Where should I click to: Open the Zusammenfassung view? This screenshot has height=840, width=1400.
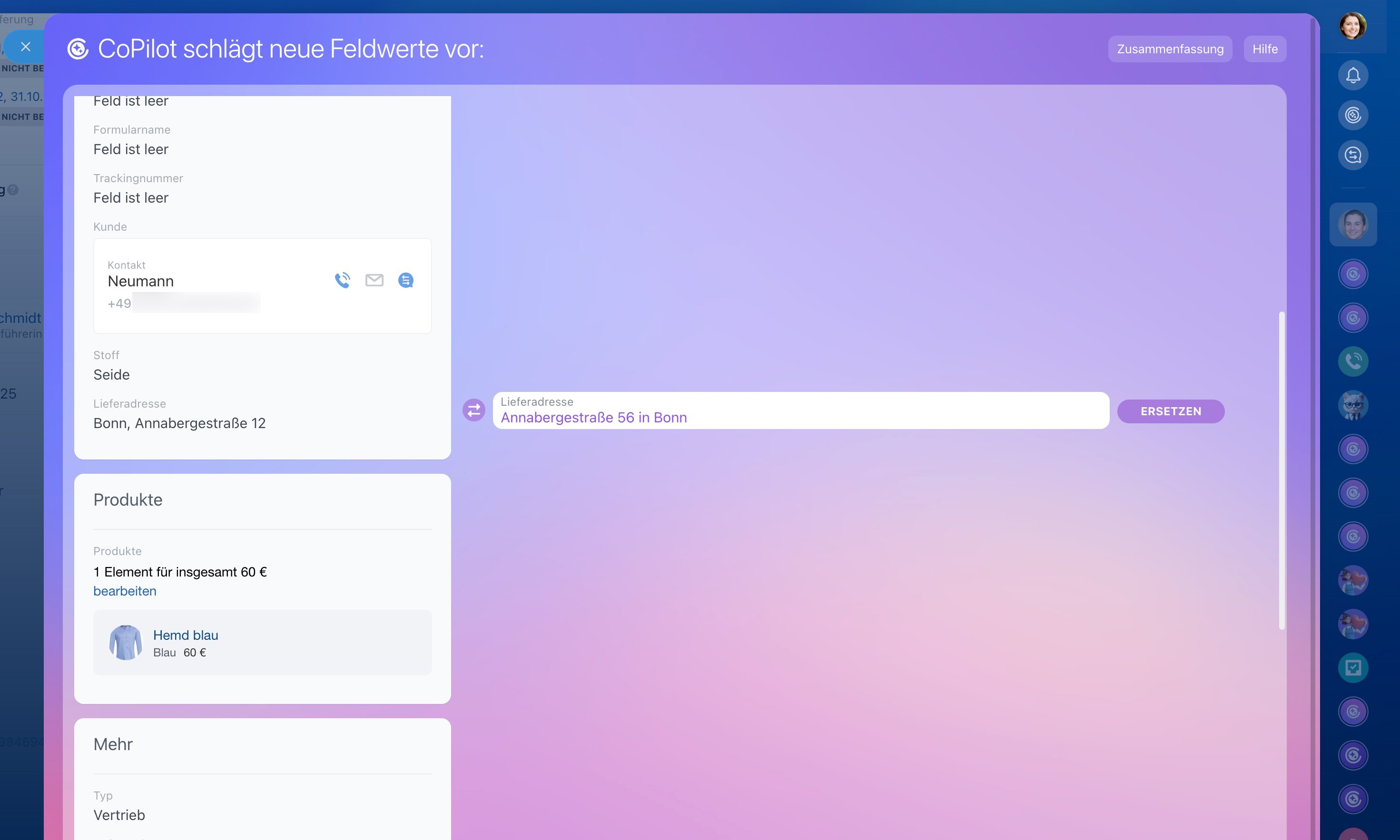(x=1170, y=49)
